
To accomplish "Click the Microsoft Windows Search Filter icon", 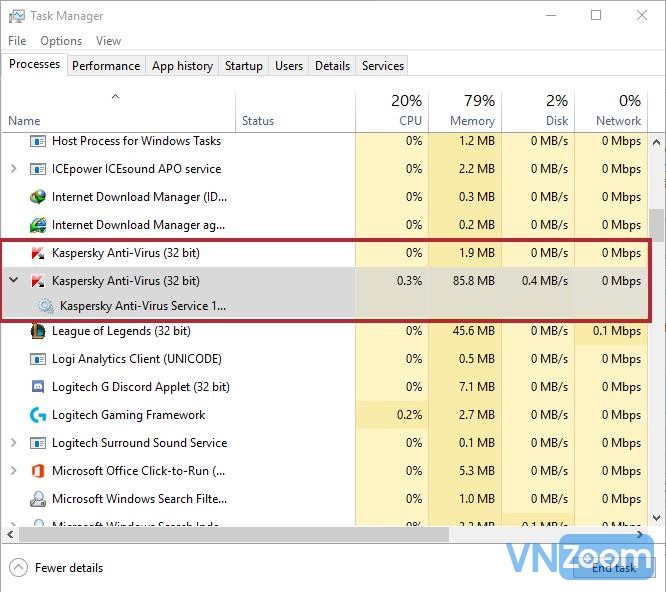I will point(38,499).
